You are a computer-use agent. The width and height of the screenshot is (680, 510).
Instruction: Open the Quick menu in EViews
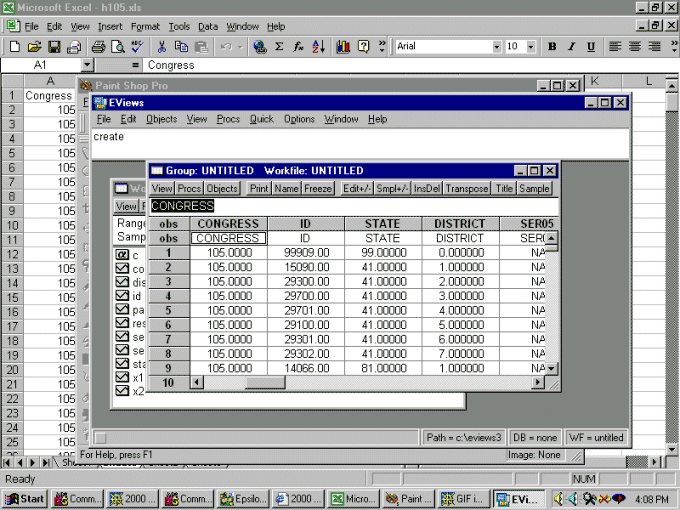tap(261, 119)
